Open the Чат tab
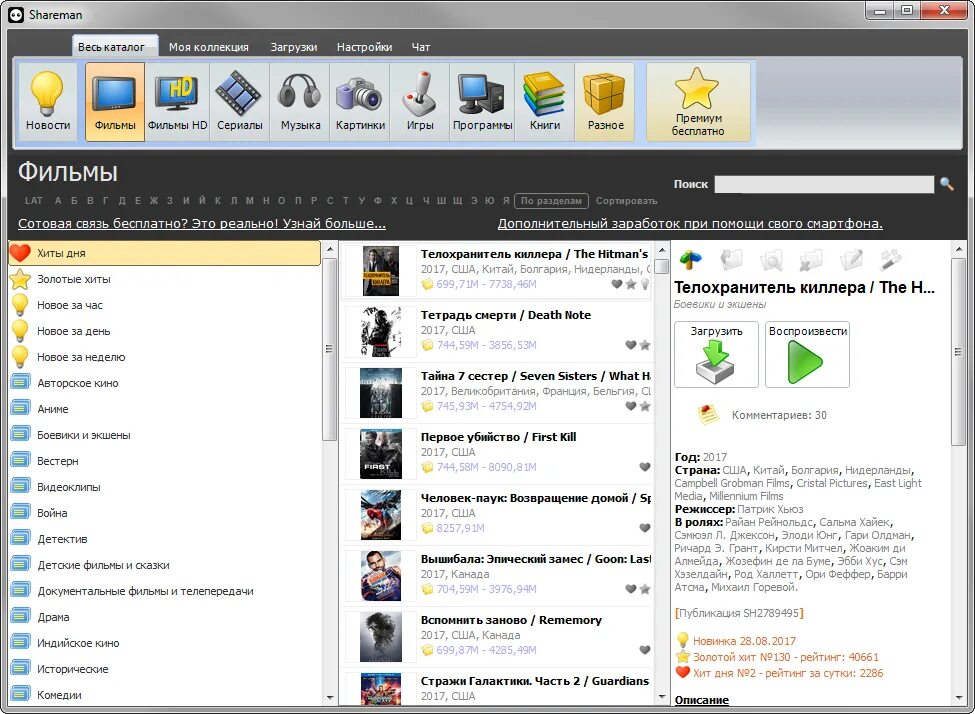 pos(421,47)
